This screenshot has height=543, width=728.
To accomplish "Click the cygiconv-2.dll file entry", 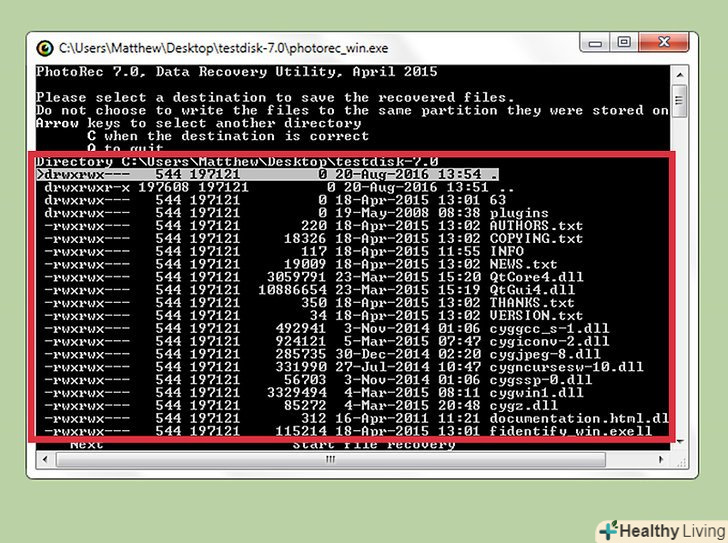I will pyautogui.click(x=327, y=342).
